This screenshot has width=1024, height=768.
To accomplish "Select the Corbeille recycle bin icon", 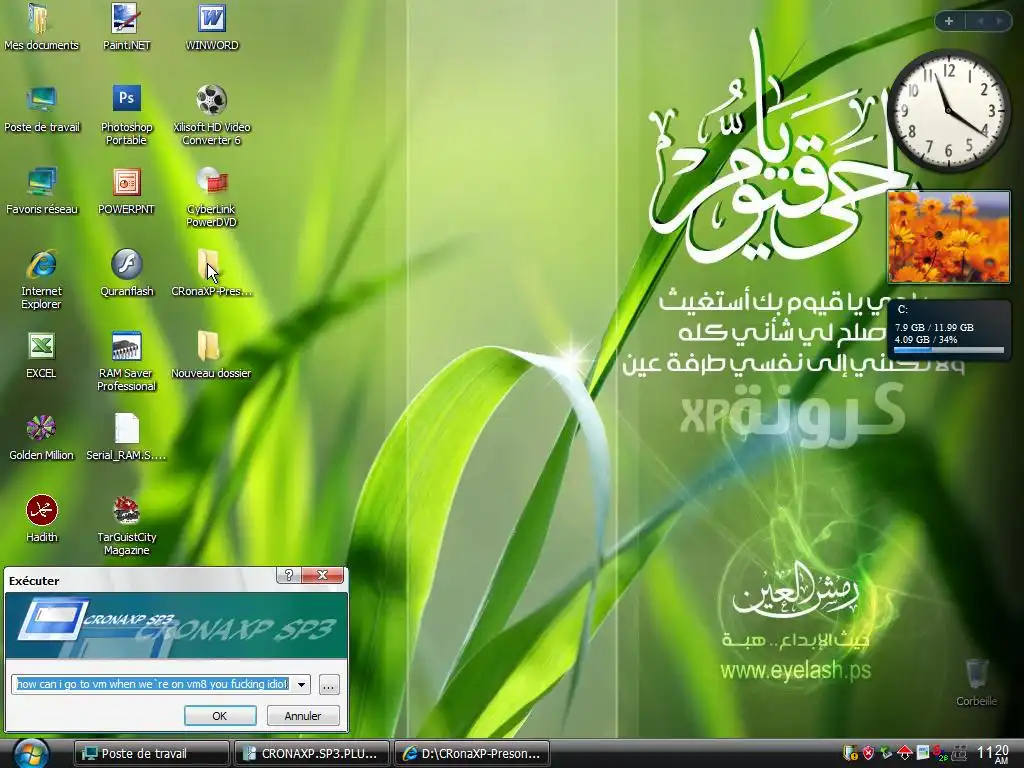I will click(x=976, y=683).
